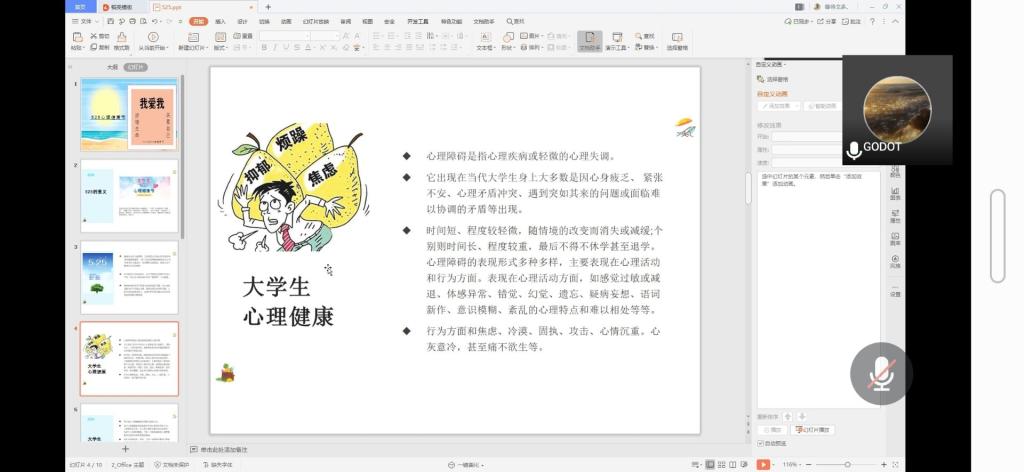Open the zoom percentage dropdown in status bar
Screen dimensions: 1024x472
(793, 464)
